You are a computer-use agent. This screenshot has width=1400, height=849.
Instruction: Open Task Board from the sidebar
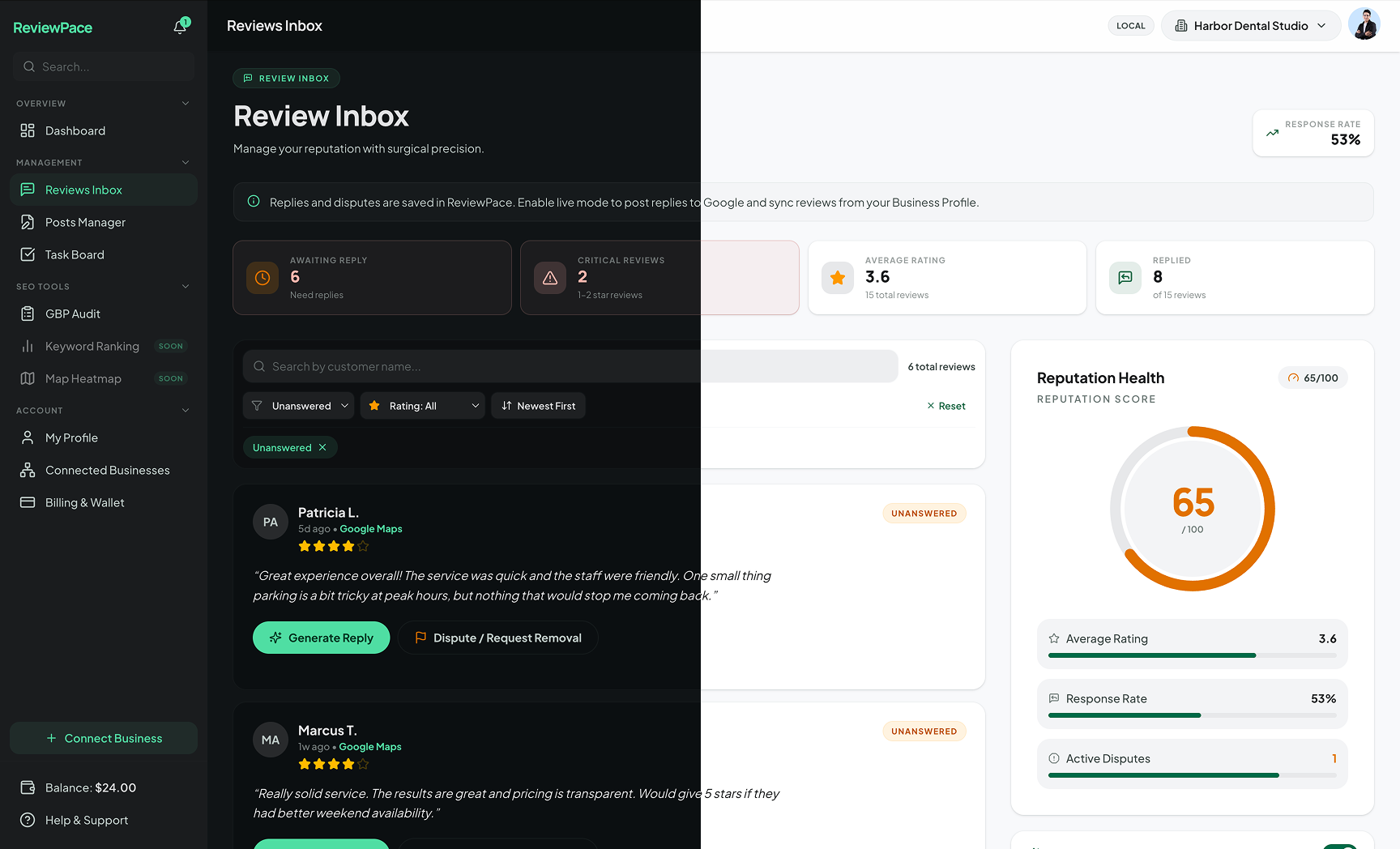74,254
